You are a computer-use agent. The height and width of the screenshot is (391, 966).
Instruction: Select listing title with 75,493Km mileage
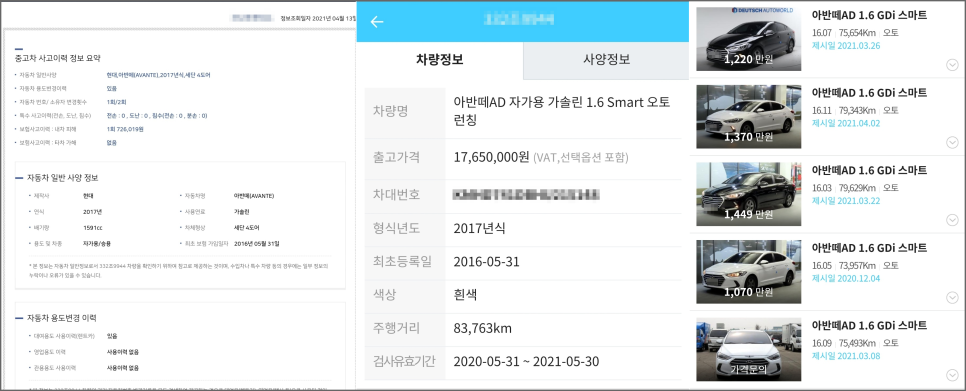click(x=869, y=325)
